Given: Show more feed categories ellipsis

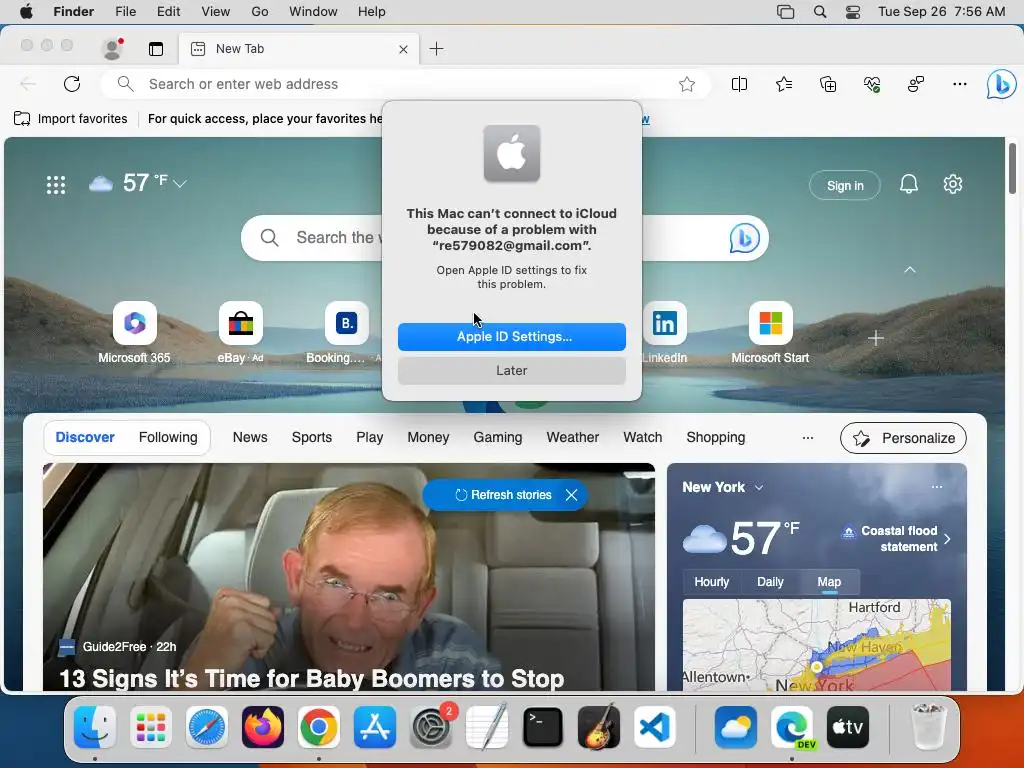Looking at the screenshot, I should click(808, 438).
